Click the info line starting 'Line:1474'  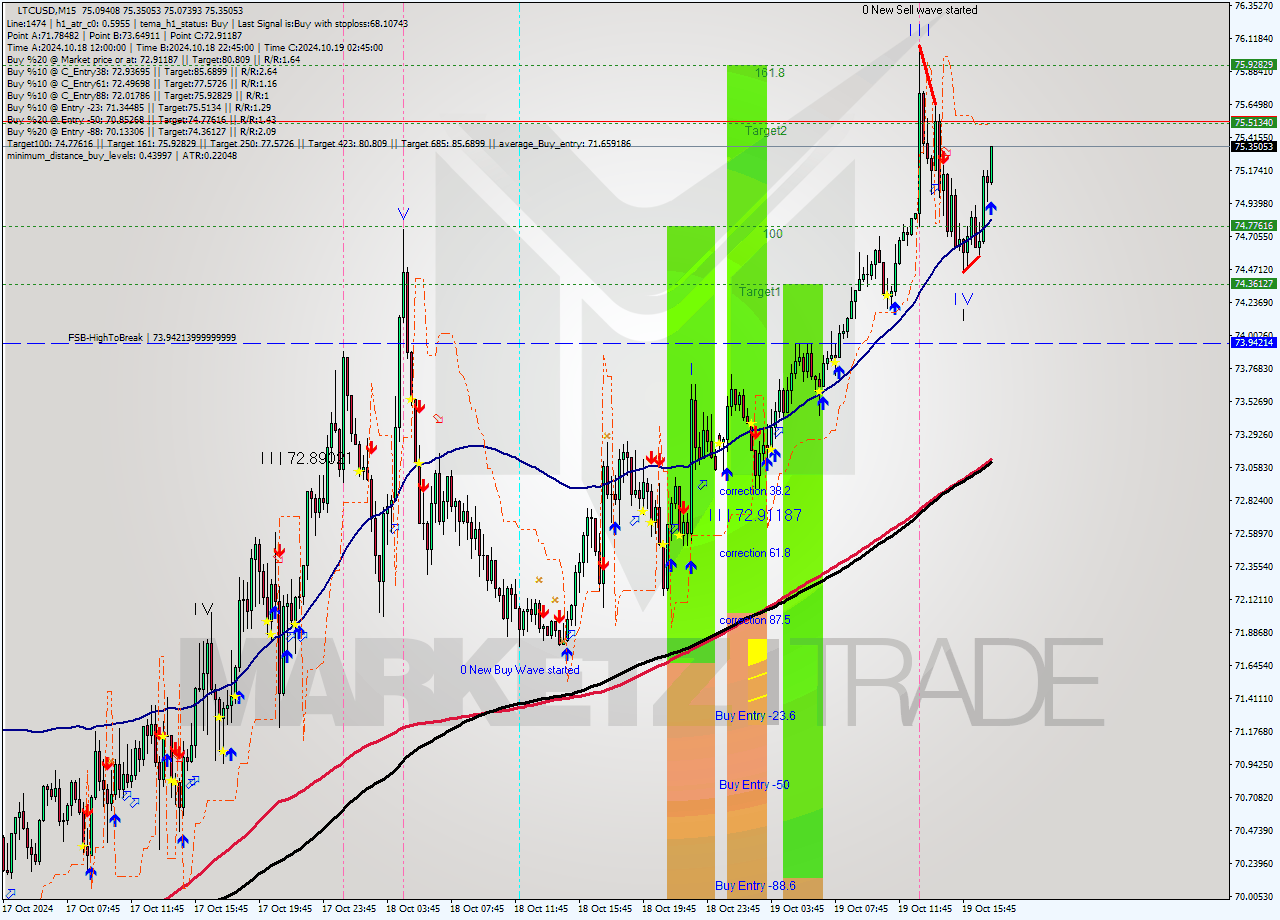coord(208,23)
